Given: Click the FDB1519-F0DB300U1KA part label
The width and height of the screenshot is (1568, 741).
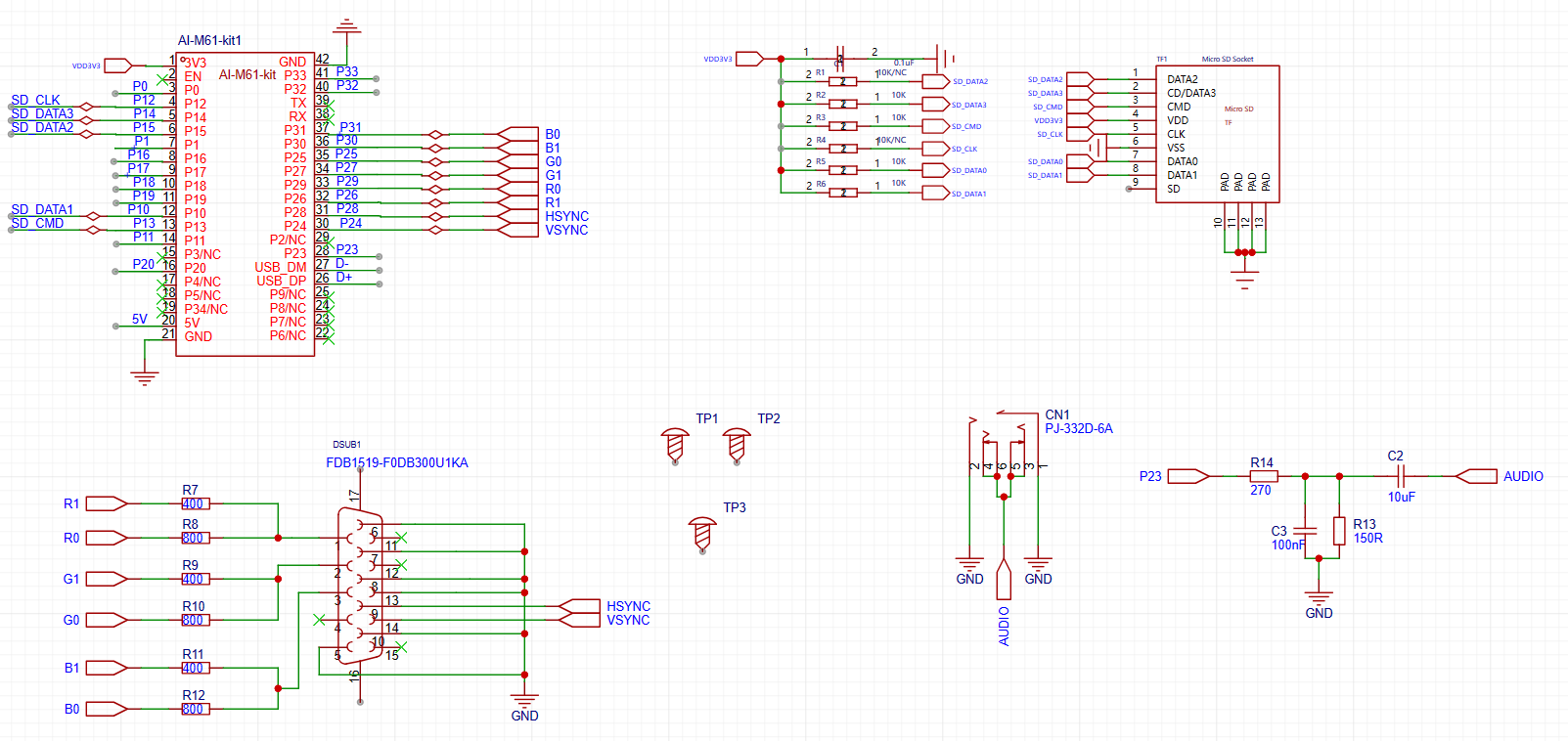Looking at the screenshot, I should 397,462.
